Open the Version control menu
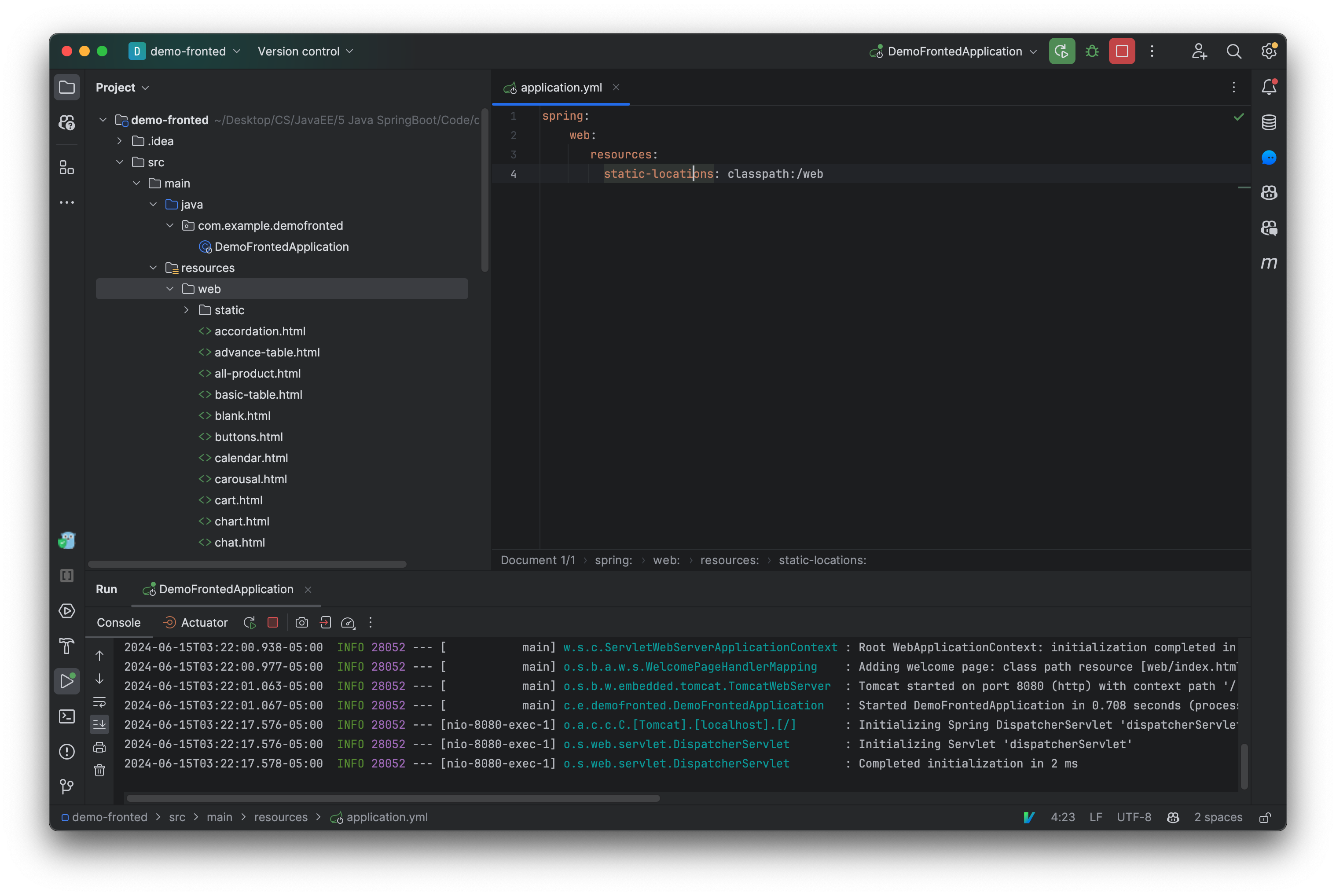The image size is (1336, 896). coord(305,51)
